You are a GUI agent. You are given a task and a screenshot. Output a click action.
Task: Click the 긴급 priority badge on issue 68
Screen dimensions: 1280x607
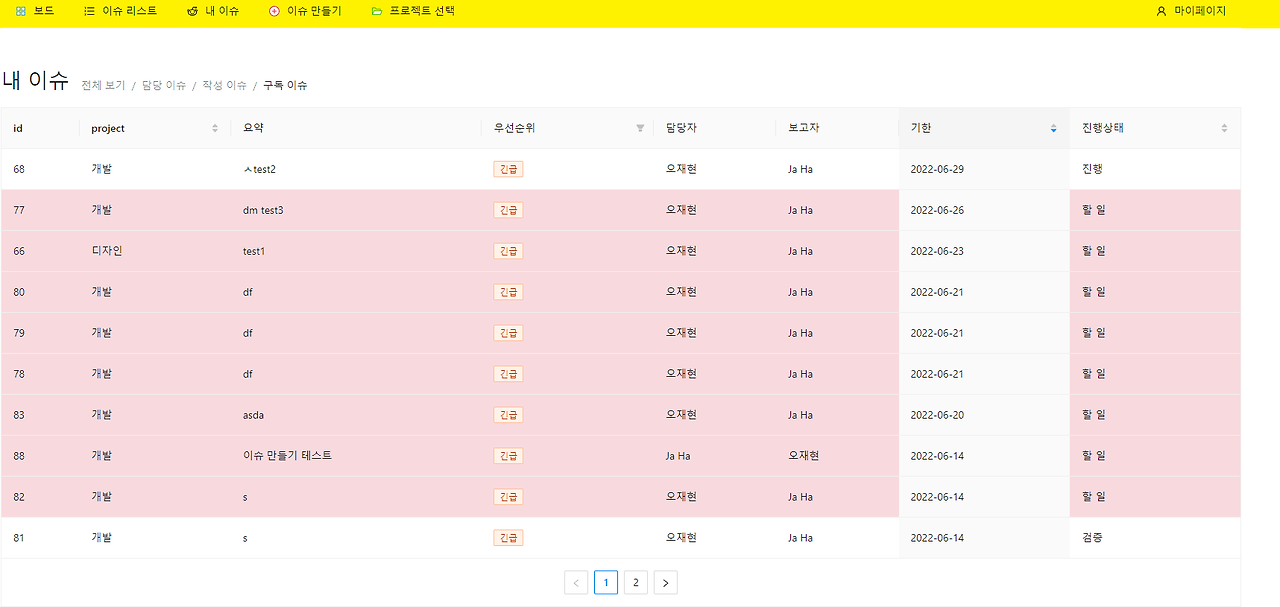tap(508, 169)
